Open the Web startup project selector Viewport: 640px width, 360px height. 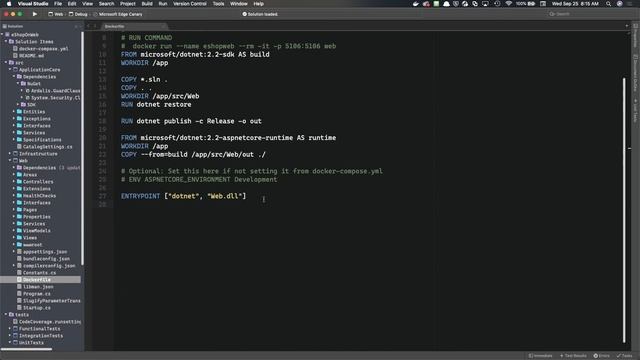click(x=56, y=14)
